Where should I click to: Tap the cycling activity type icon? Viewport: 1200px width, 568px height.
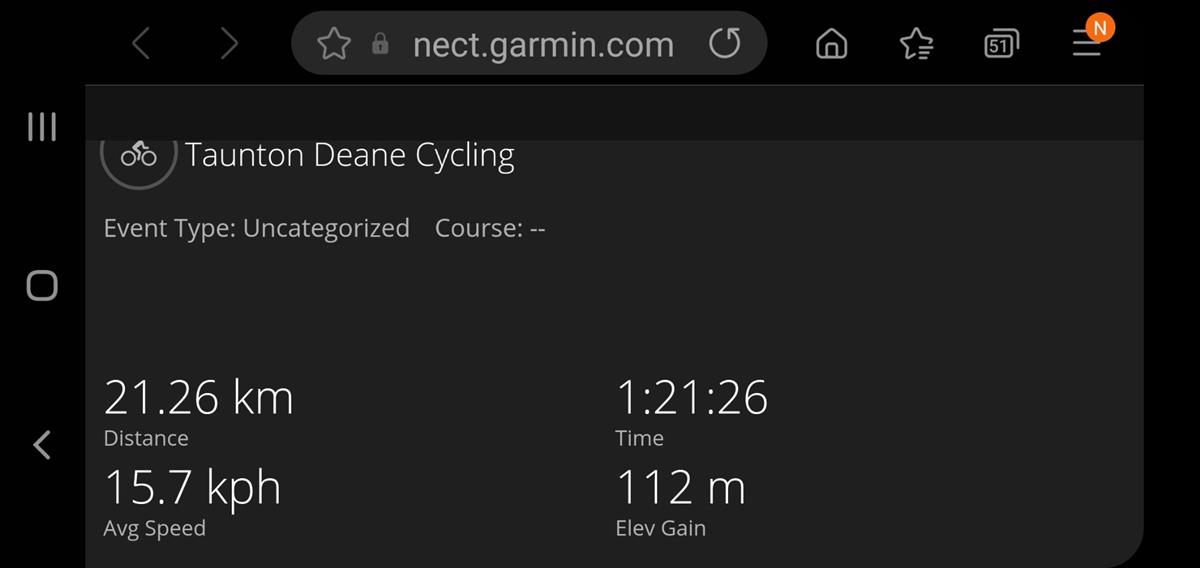[139, 156]
